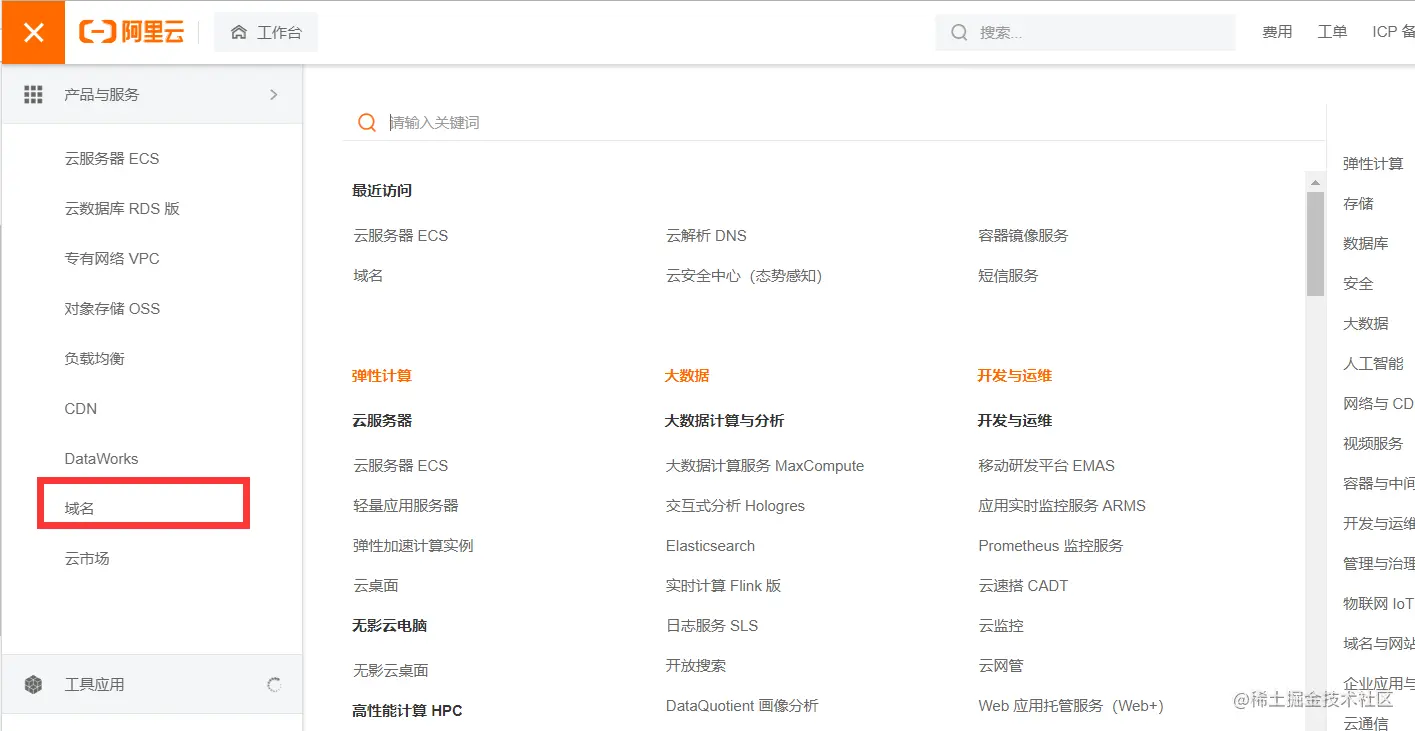Jump to 数据库 category
The width and height of the screenshot is (1415, 731).
click(x=1366, y=243)
